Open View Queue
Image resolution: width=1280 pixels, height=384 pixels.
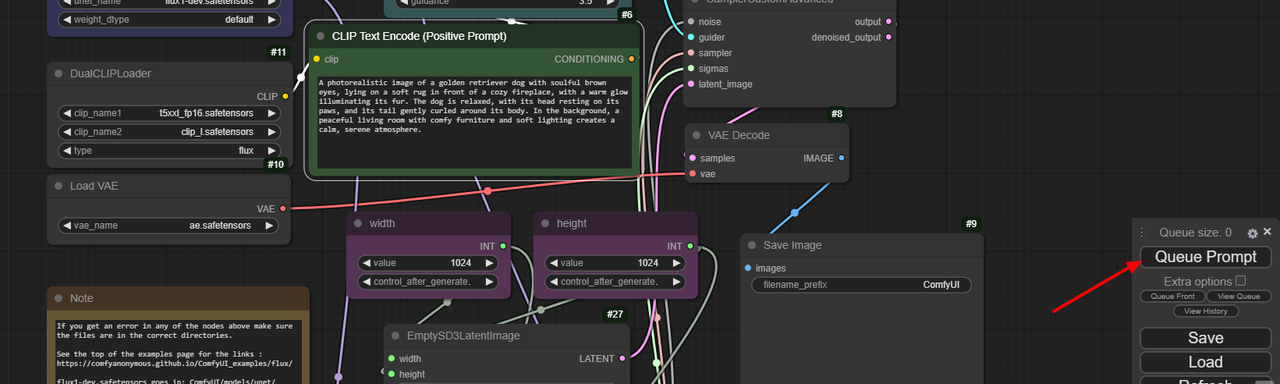tap(1239, 296)
